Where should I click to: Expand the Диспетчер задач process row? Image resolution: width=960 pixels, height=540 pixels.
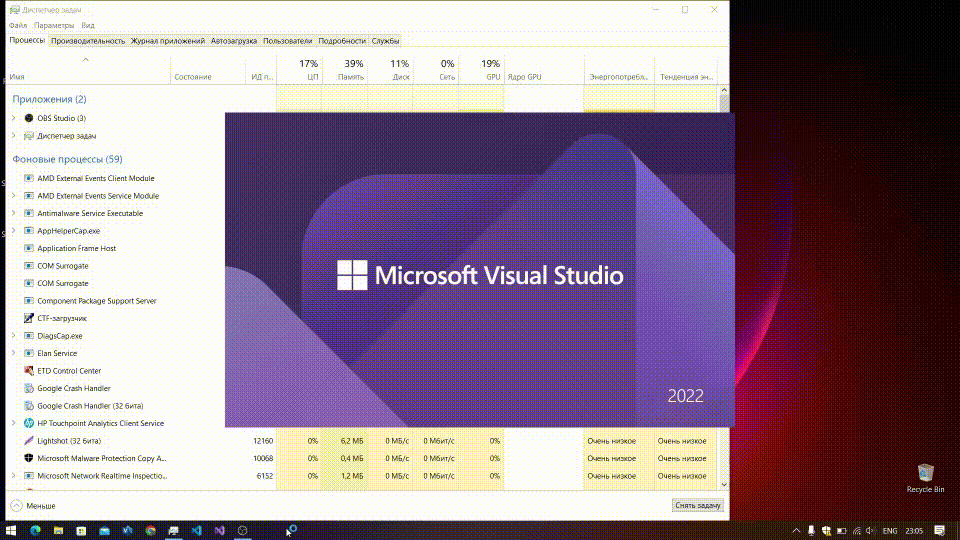click(13, 136)
